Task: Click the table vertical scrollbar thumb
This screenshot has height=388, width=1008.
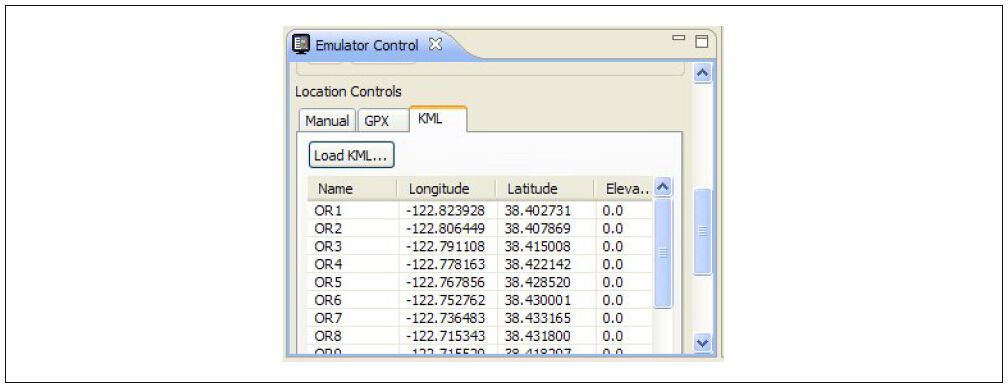Action: (663, 253)
